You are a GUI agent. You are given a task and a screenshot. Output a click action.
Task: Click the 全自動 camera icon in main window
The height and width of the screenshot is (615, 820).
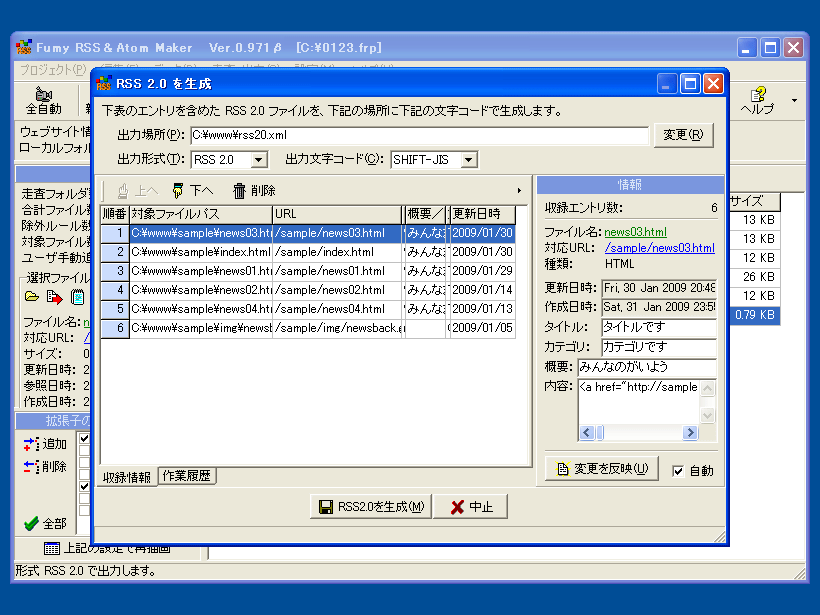pyautogui.click(x=43, y=94)
